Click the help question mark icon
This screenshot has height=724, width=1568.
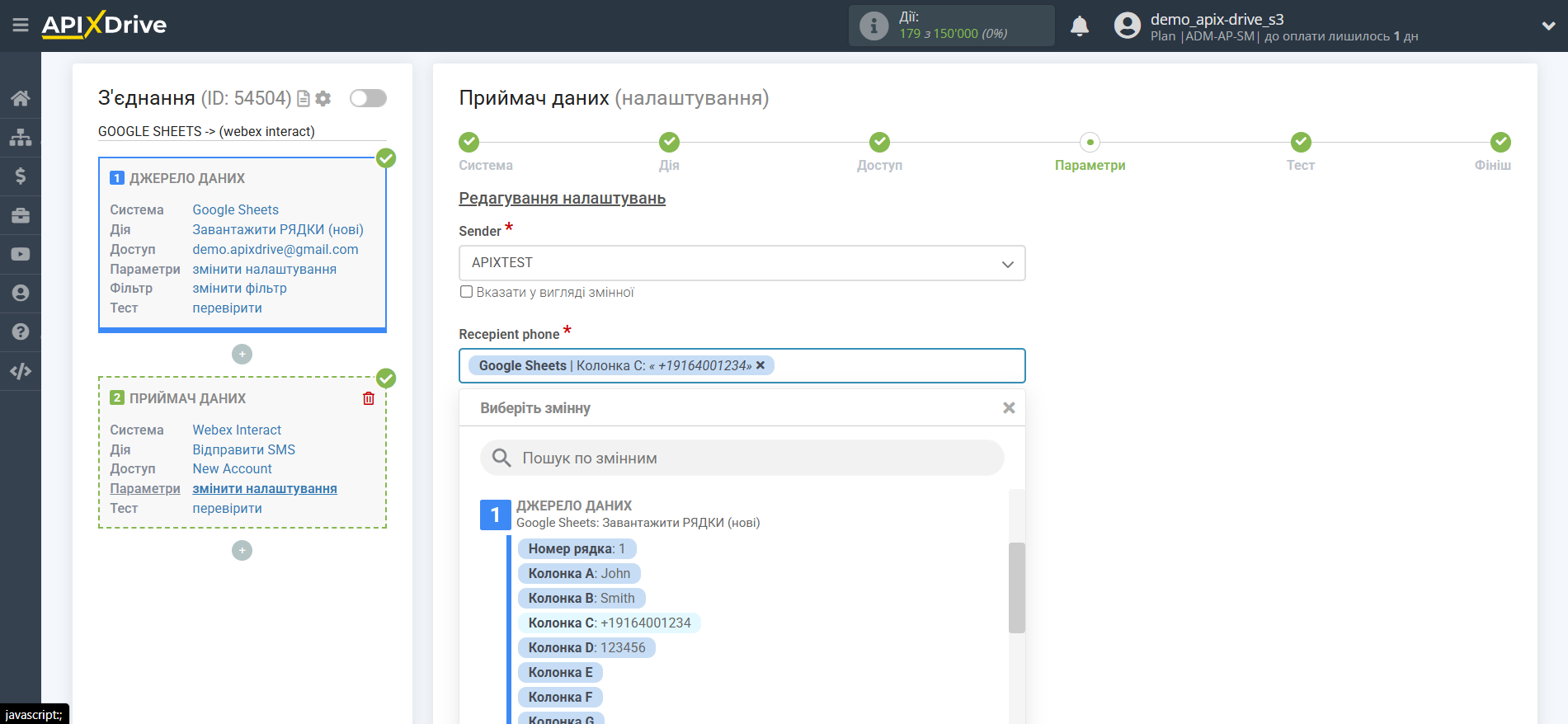[x=21, y=331]
